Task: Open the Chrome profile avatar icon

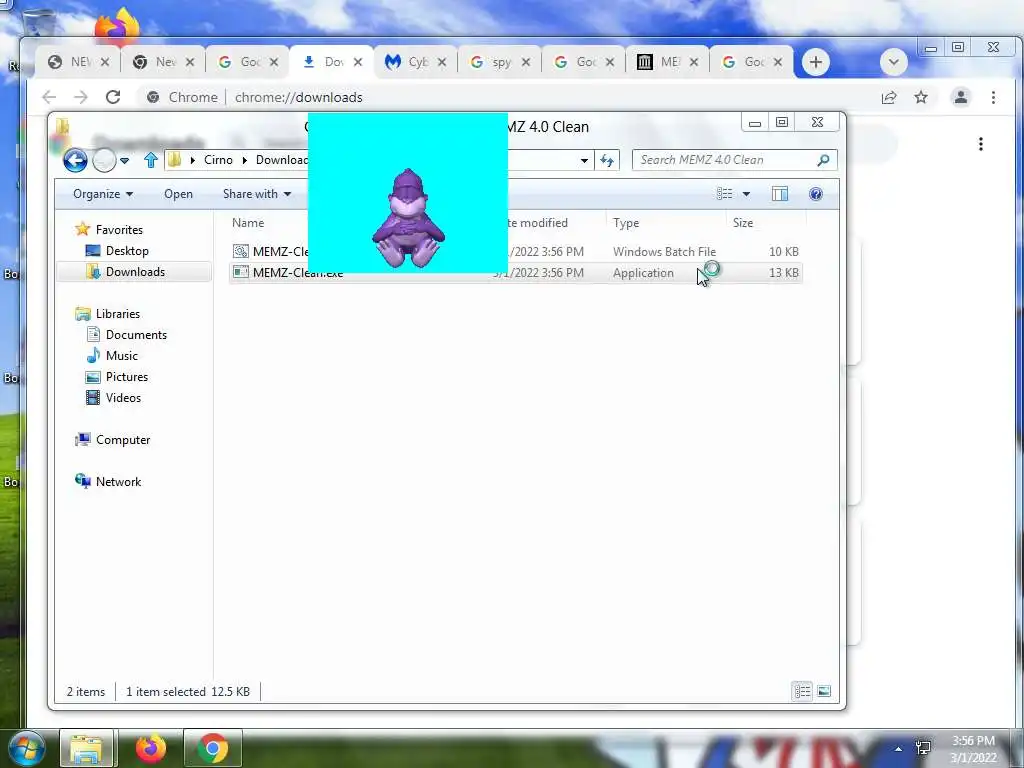Action: (x=961, y=97)
